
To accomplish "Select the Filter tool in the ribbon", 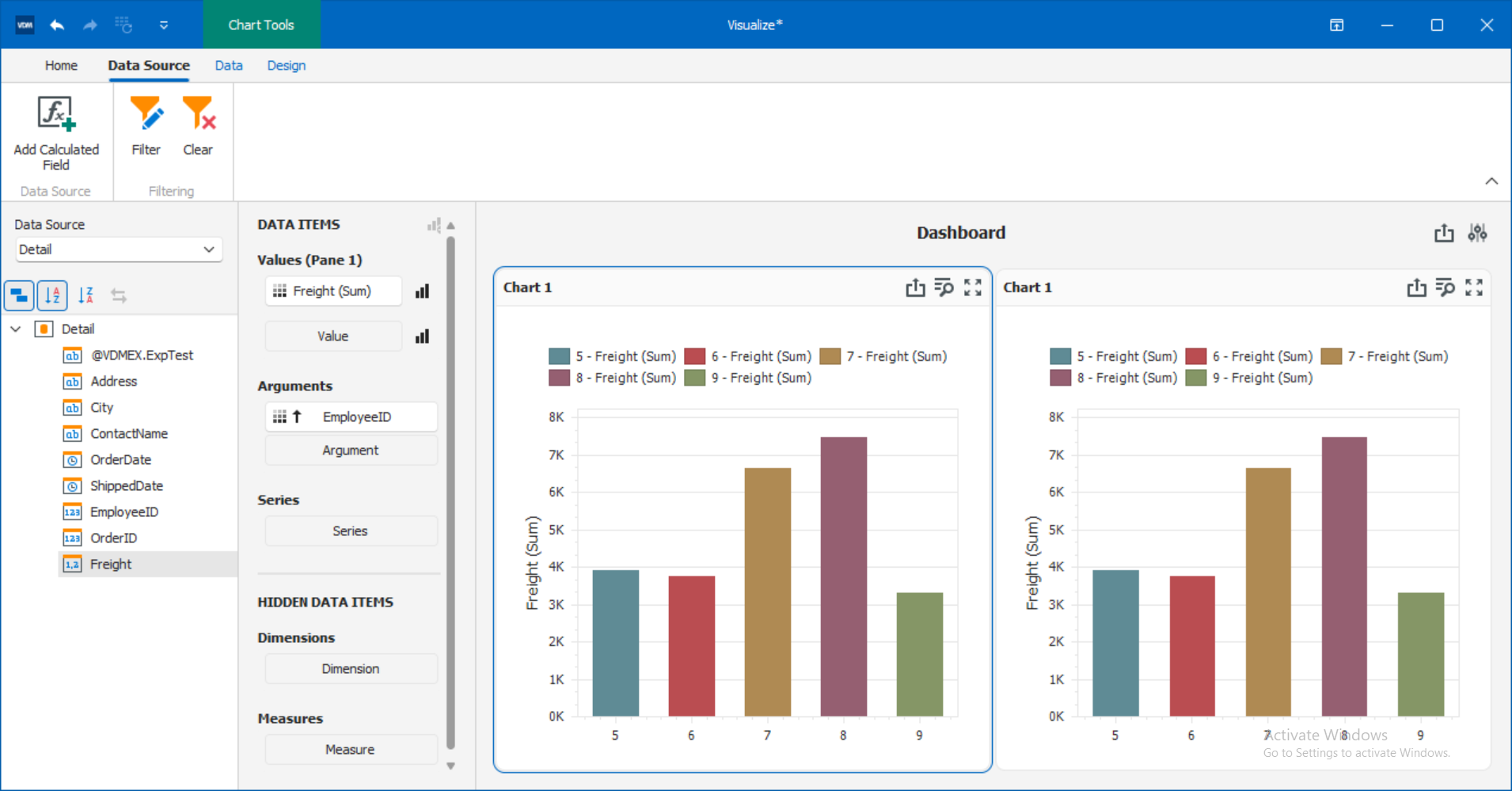I will pos(146,125).
